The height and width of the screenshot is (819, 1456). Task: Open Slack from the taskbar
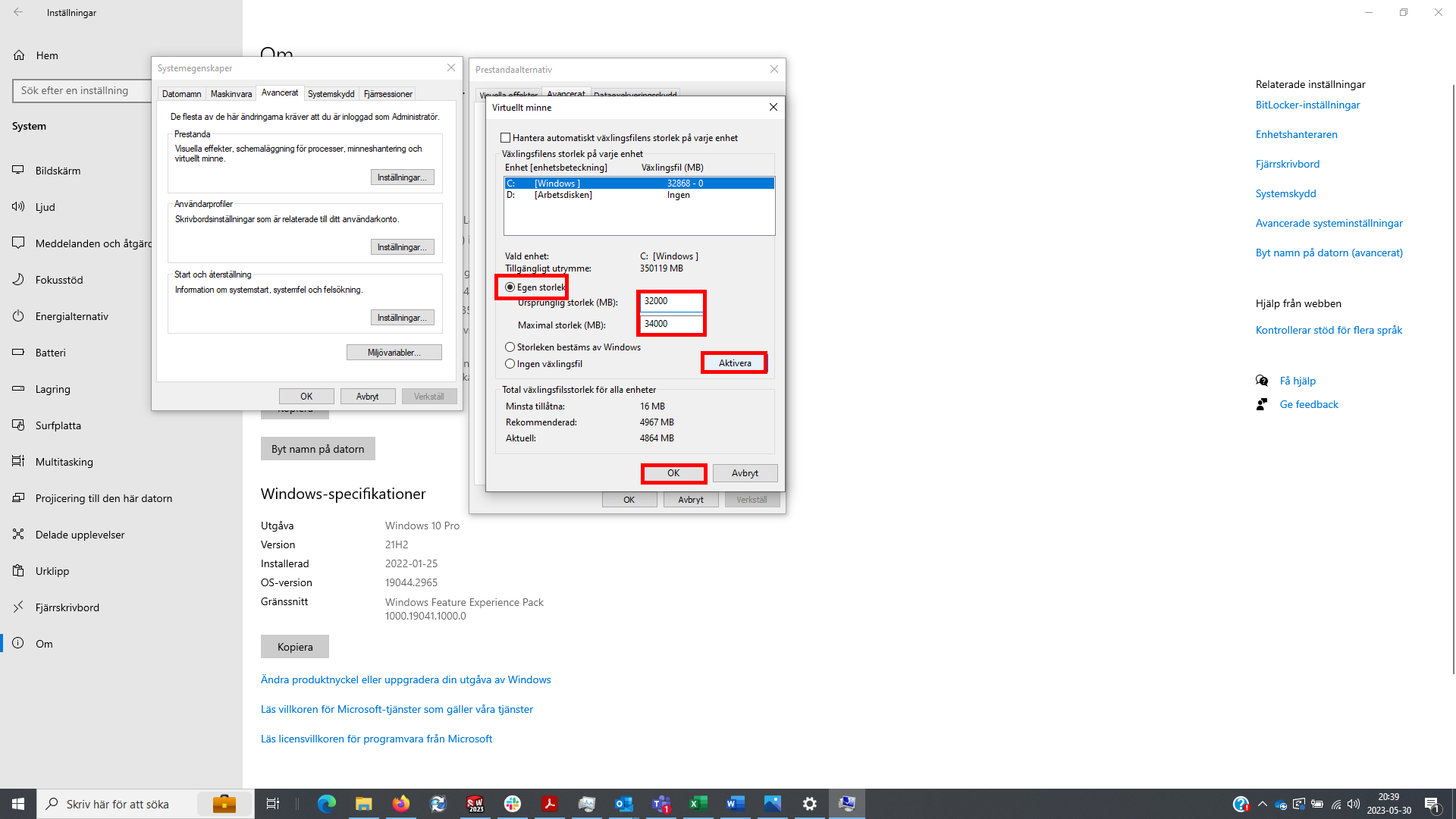pos(513,804)
